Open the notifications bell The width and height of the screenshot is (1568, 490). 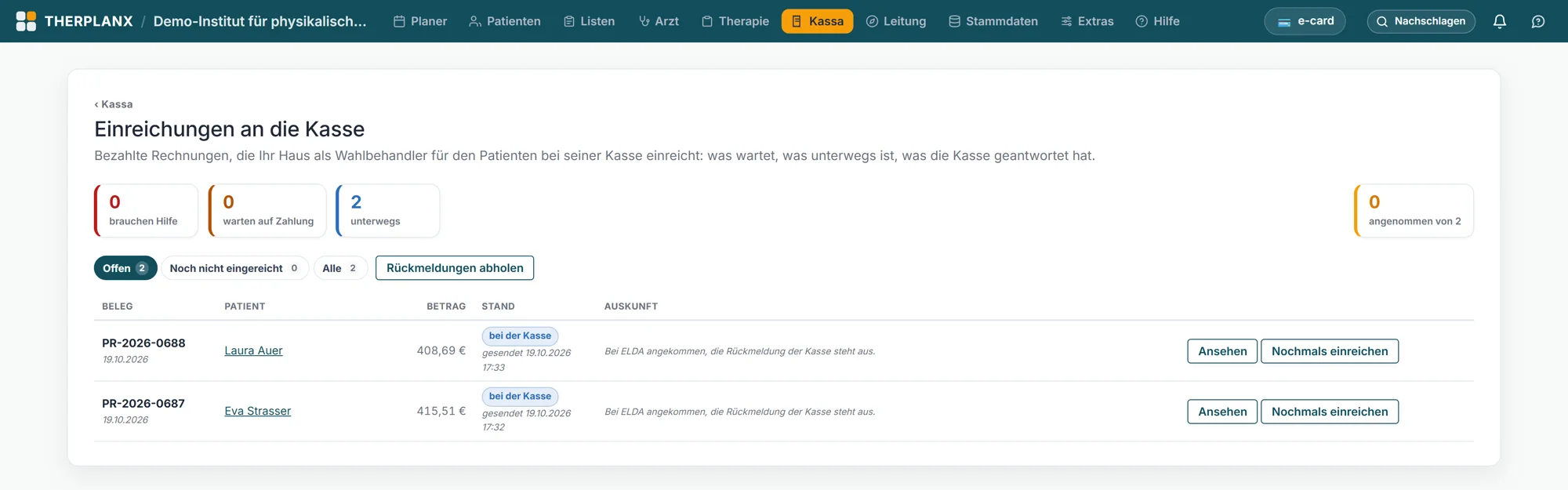pos(1500,21)
